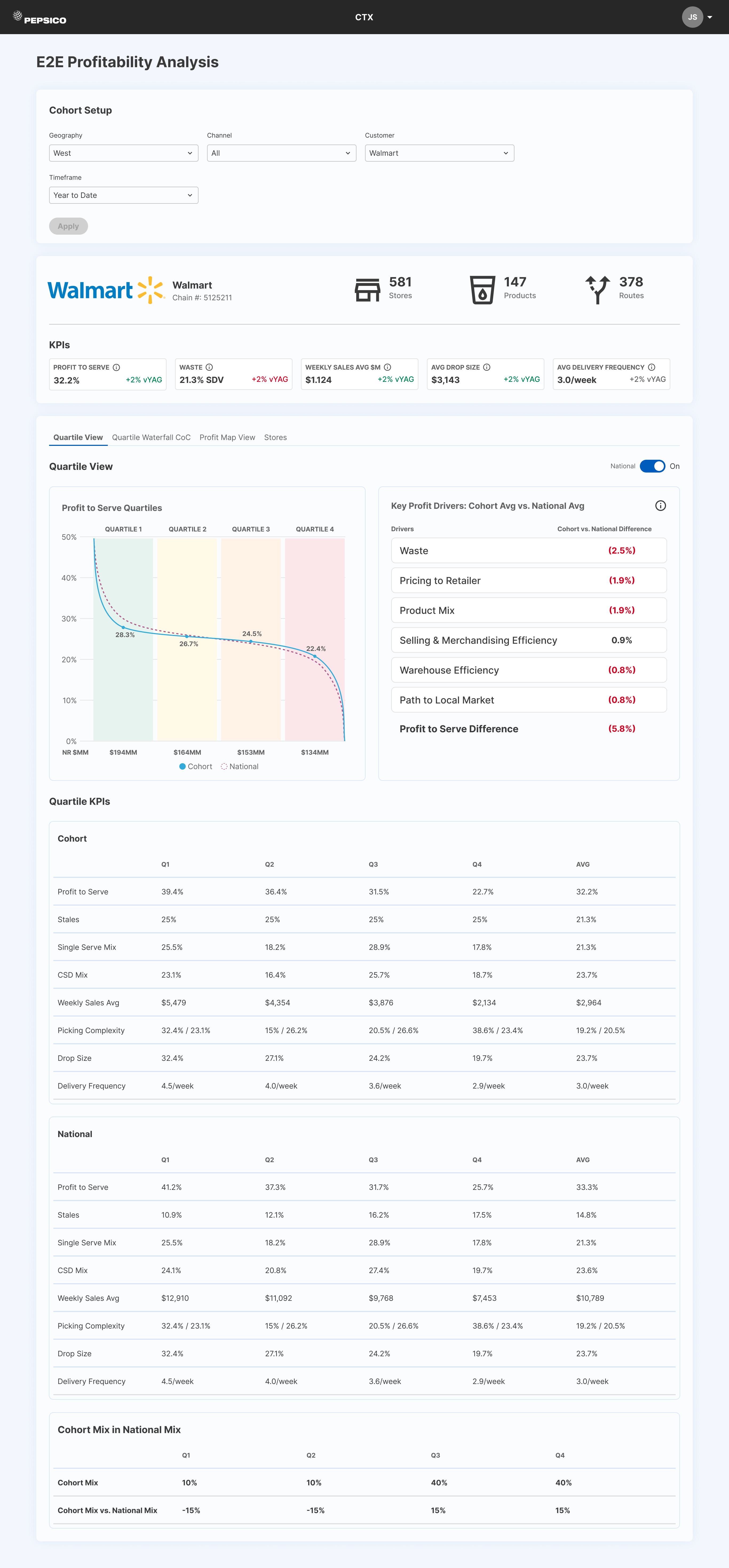Click the Routes fork arrow icon

point(597,290)
